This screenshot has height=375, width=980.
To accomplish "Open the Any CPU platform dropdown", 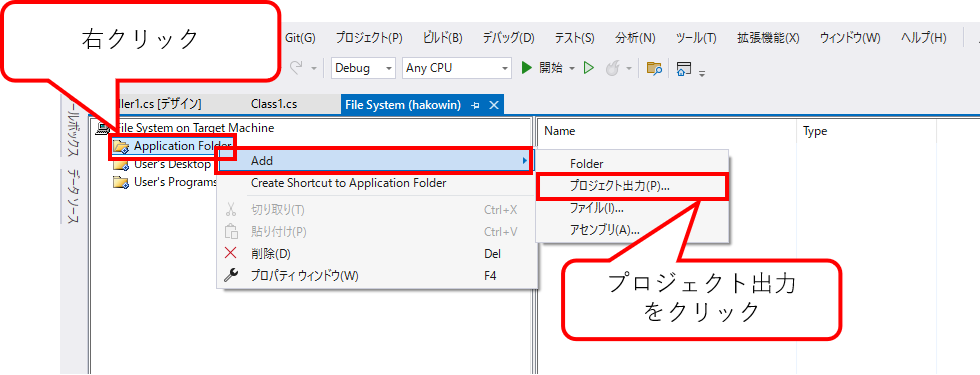I will pyautogui.click(x=456, y=68).
